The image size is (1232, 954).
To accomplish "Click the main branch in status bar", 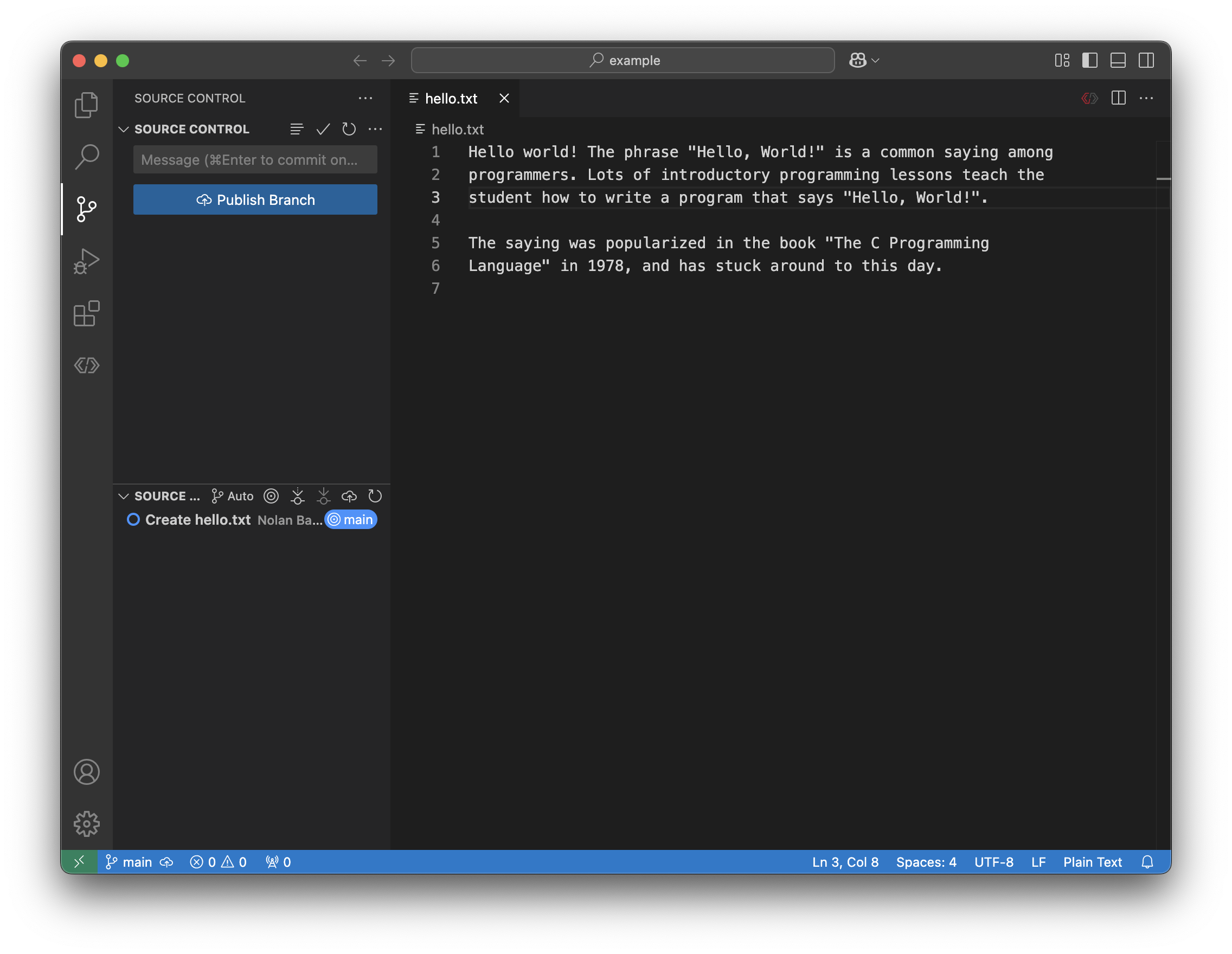I will (129, 862).
